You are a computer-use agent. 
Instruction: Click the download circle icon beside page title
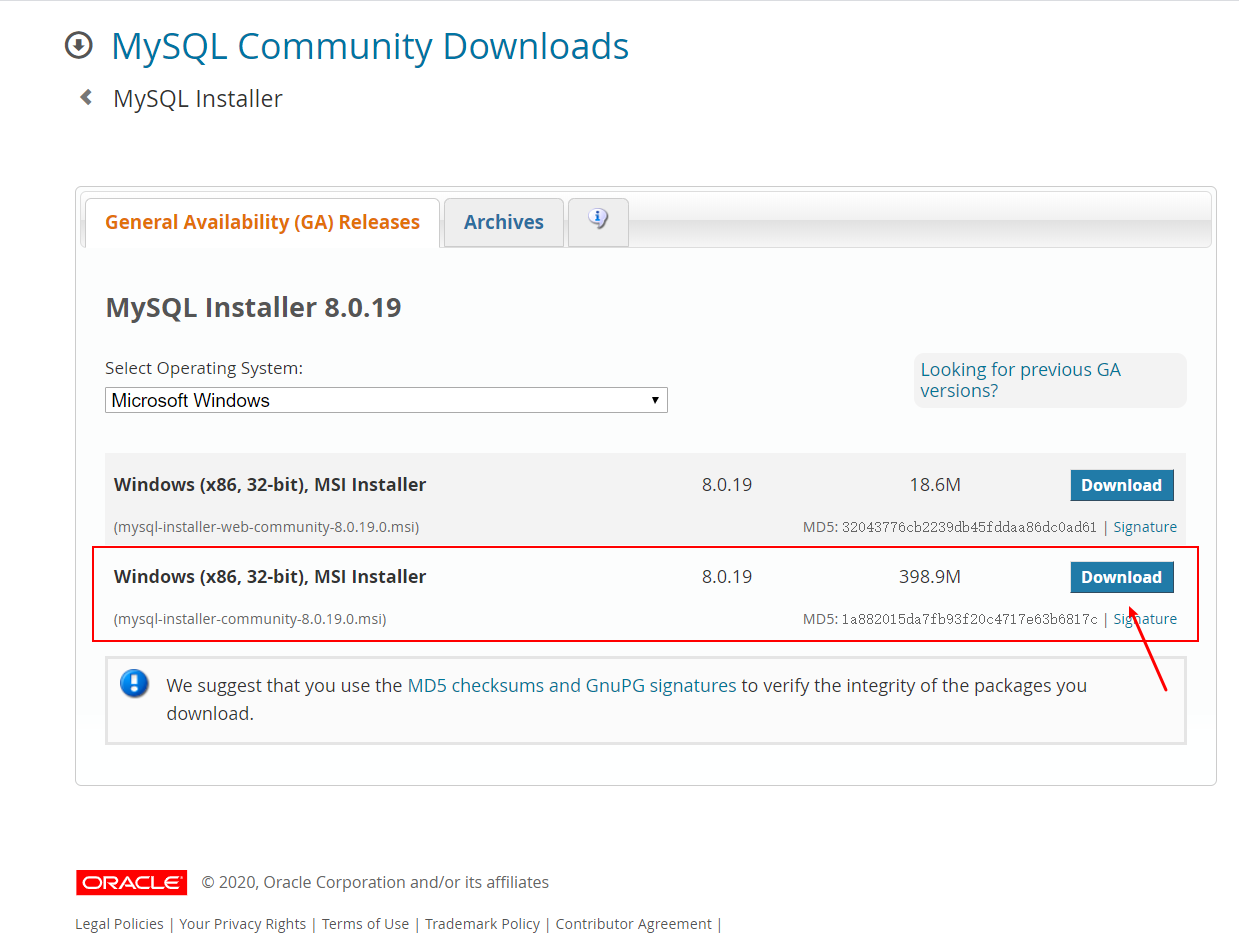(x=78, y=46)
